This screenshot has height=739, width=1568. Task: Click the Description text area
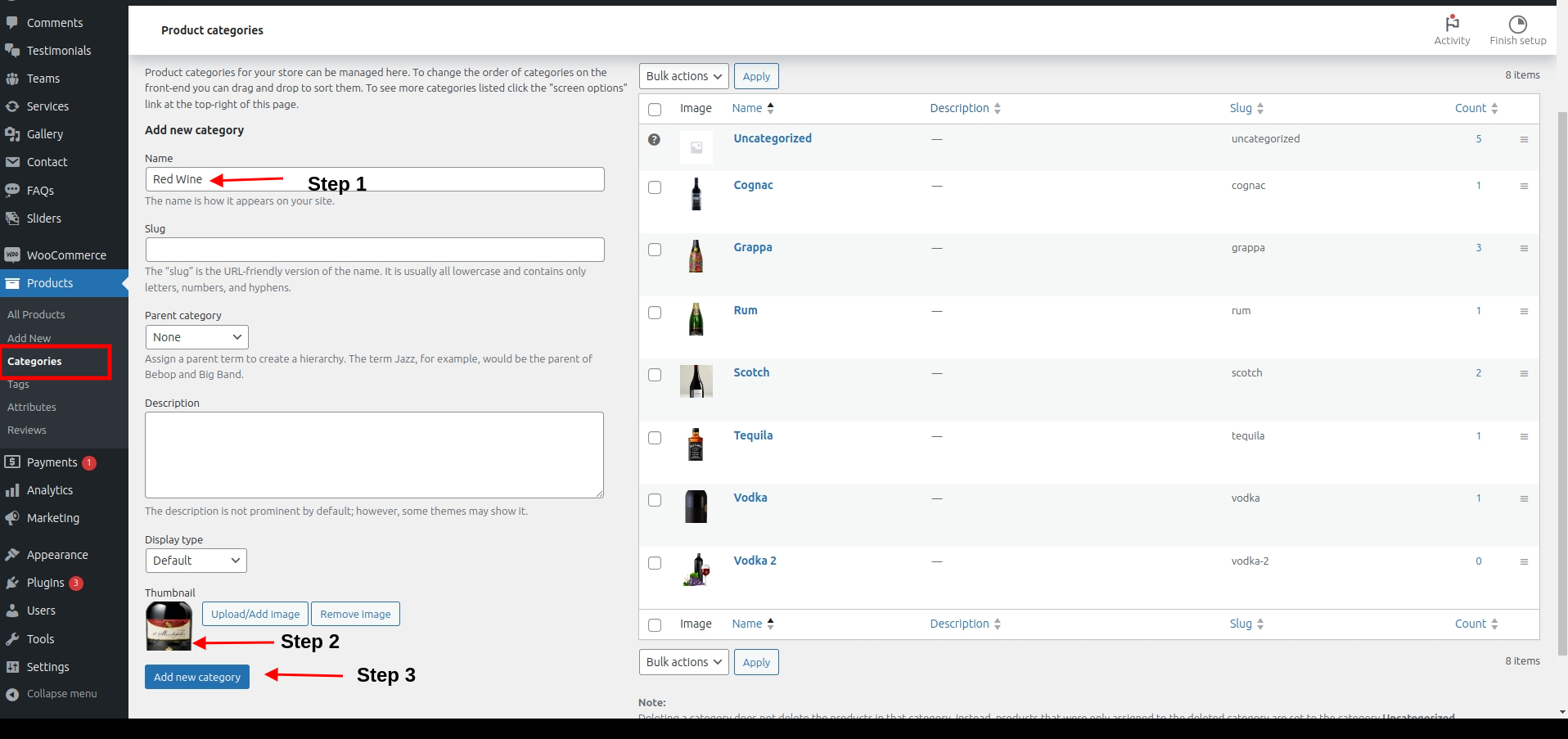click(375, 455)
